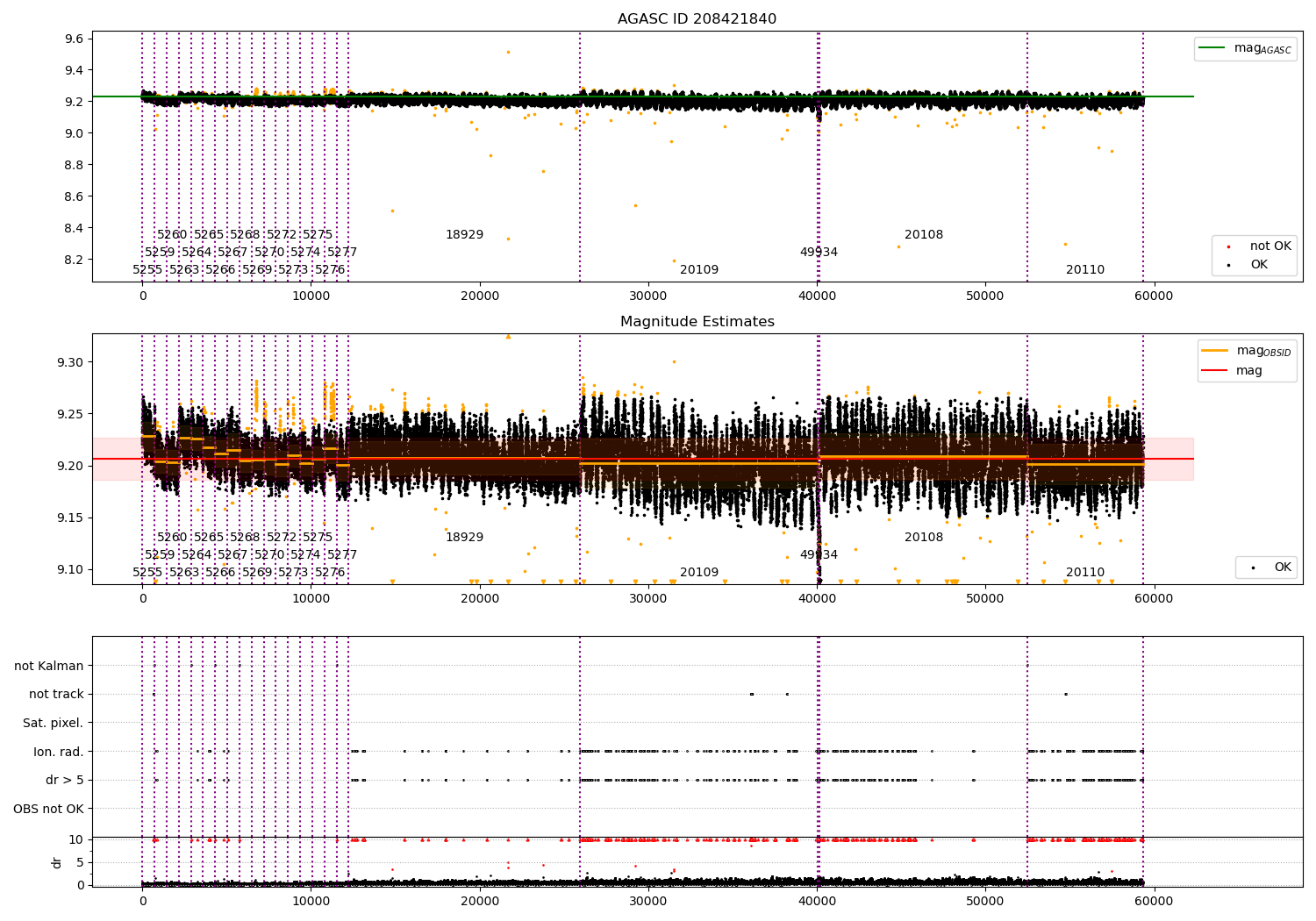Click the 40000 x-tick of the bottom plot
Image resolution: width=1316 pixels, height=921 pixels.
[x=817, y=901]
